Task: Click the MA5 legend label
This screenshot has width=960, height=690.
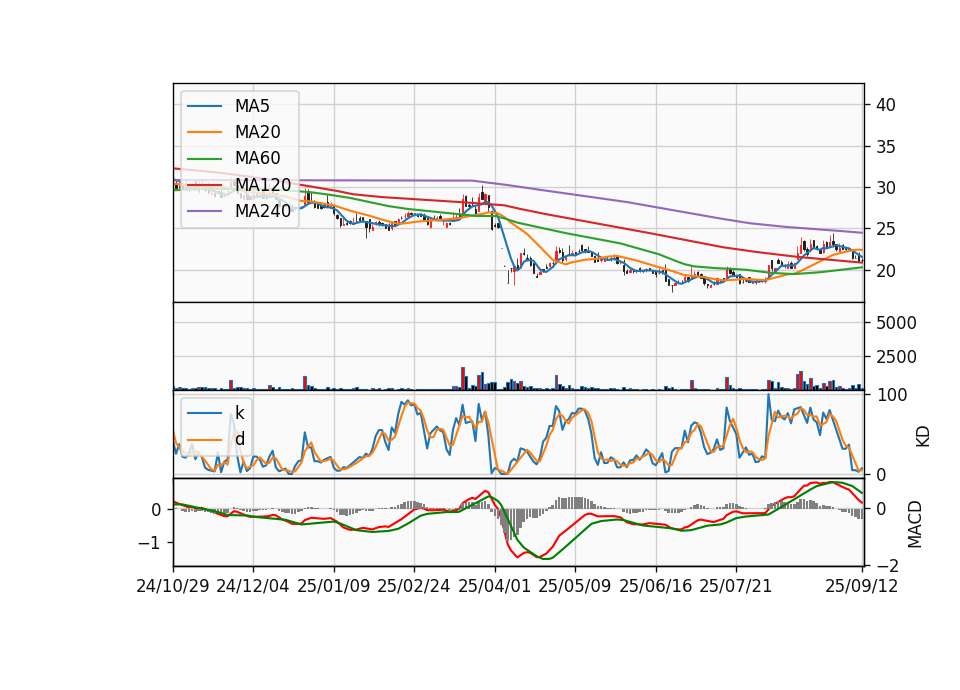Action: (252, 106)
